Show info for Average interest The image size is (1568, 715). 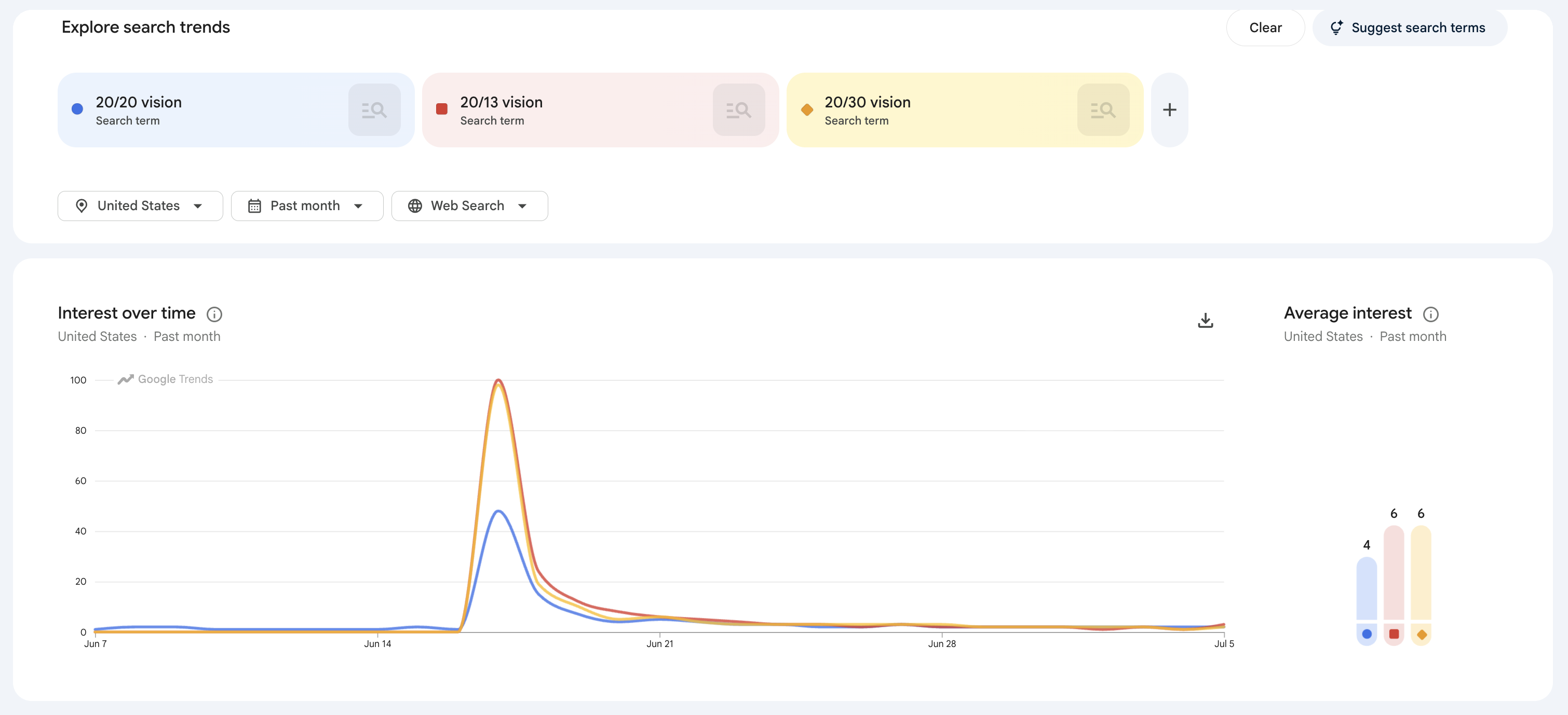pos(1430,314)
